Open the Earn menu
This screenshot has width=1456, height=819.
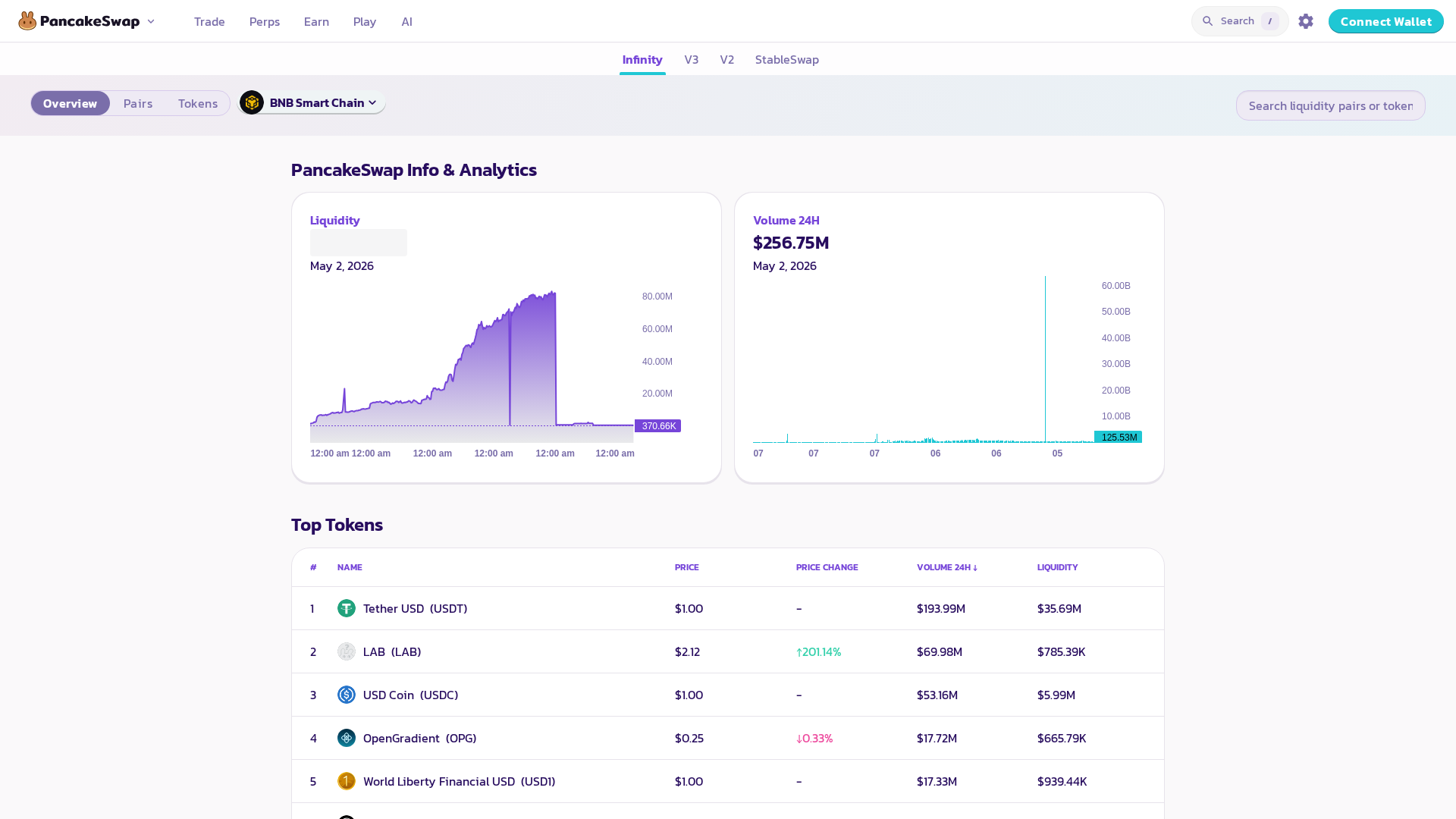coord(316,21)
